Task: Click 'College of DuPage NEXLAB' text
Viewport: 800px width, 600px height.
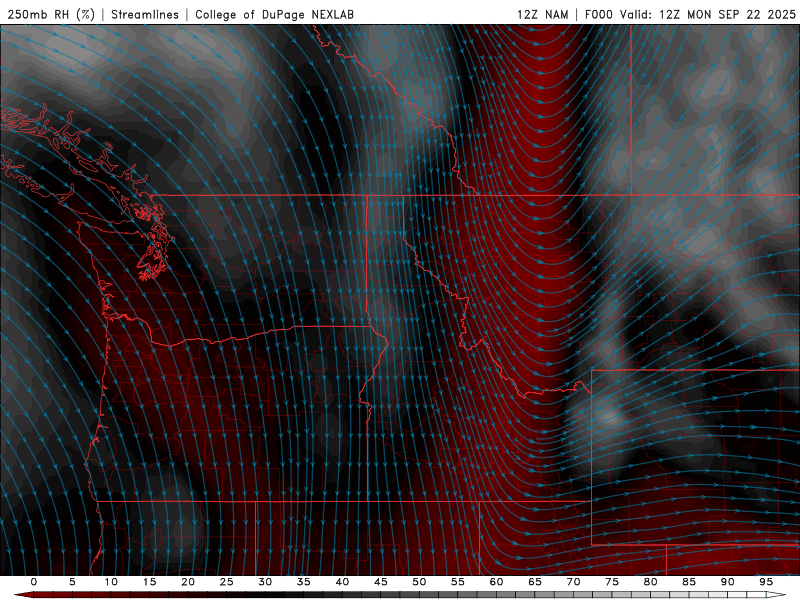Action: [x=274, y=14]
